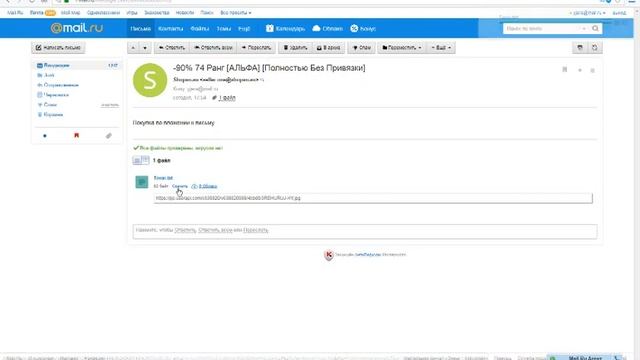
Task: Click the Переслать forward button
Action: (256, 48)
